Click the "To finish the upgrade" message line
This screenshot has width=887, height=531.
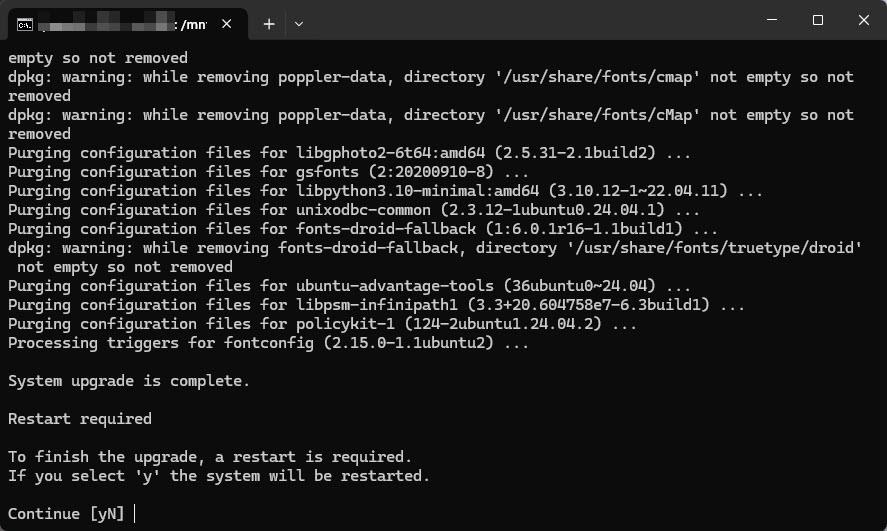(210, 457)
